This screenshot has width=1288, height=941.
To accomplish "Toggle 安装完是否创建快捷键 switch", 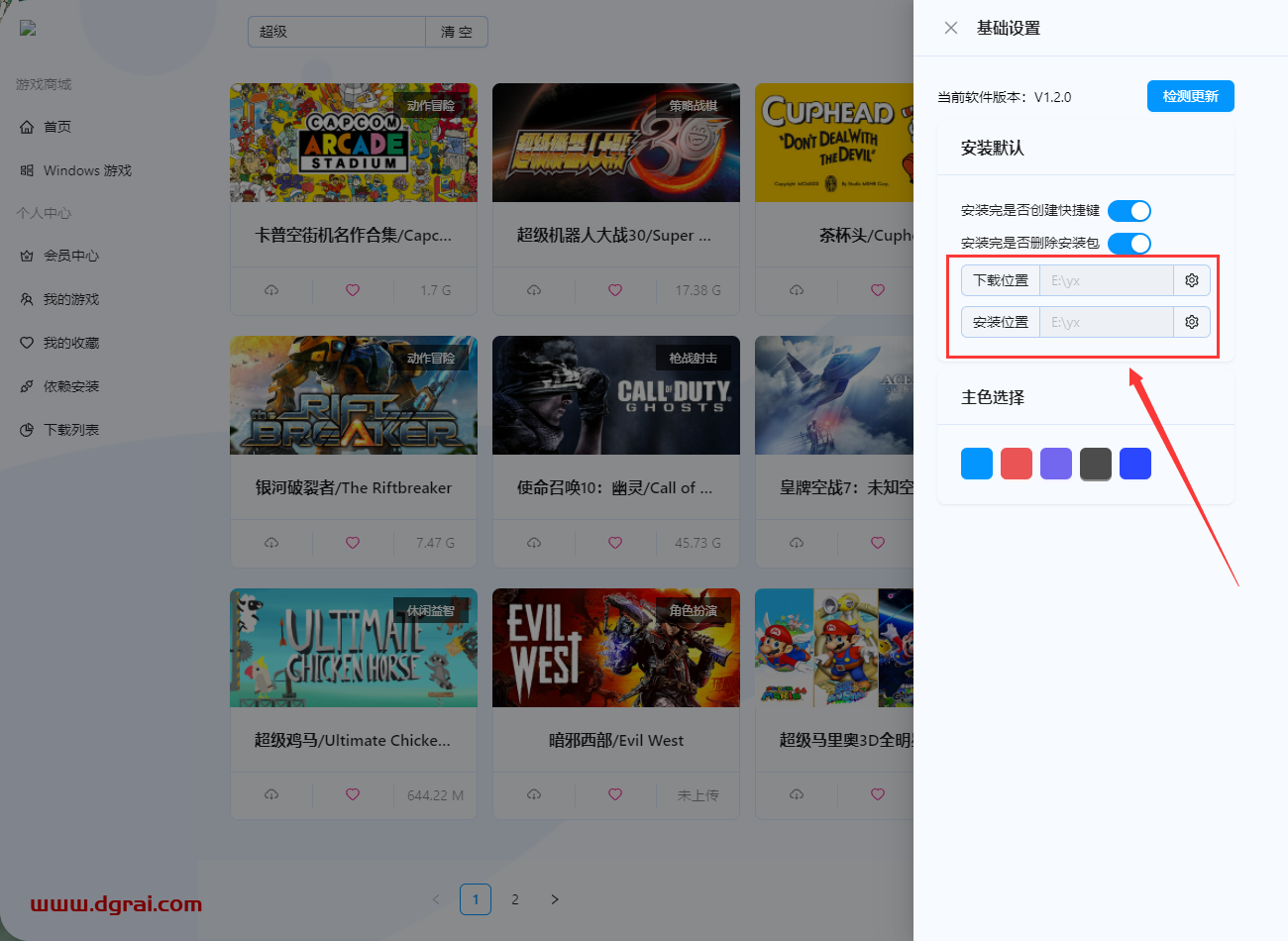I will 1129,211.
